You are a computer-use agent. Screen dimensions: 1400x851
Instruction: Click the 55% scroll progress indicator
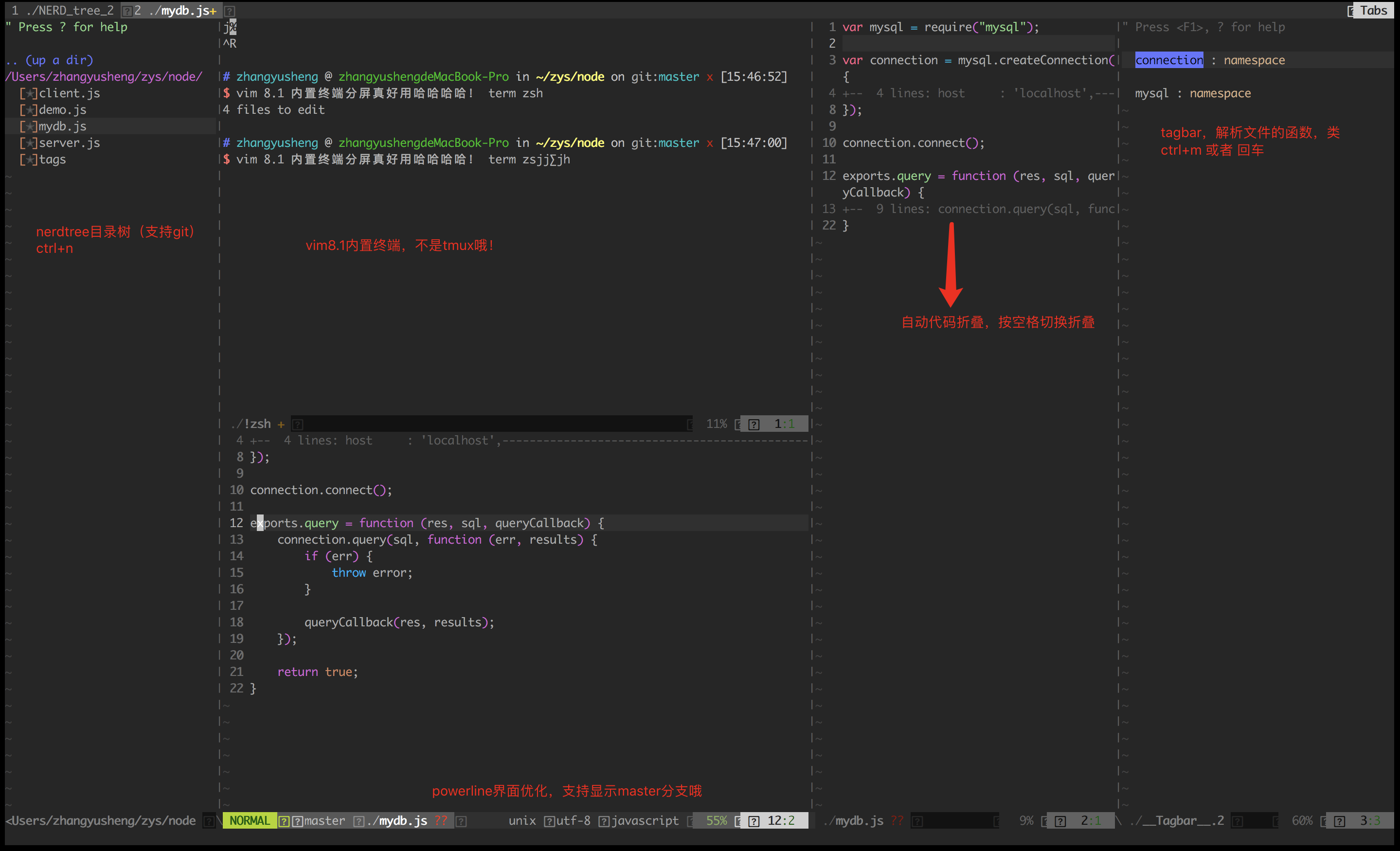click(717, 820)
